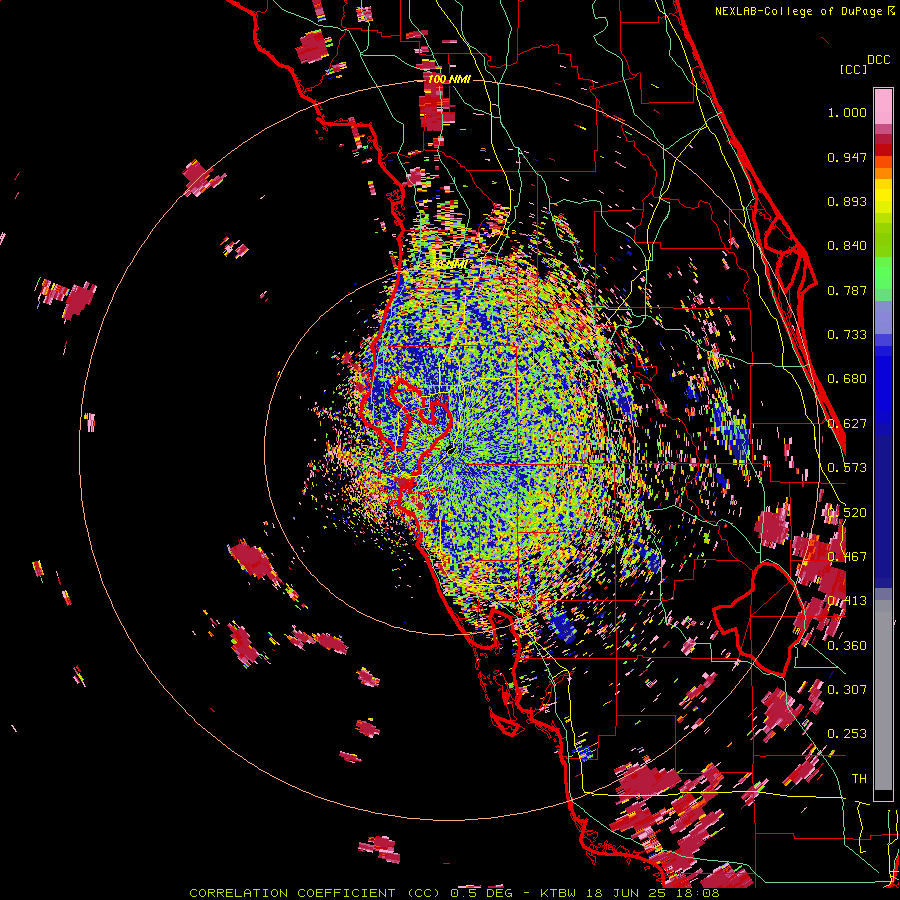Click the 100 NMI range ring label

tap(449, 79)
